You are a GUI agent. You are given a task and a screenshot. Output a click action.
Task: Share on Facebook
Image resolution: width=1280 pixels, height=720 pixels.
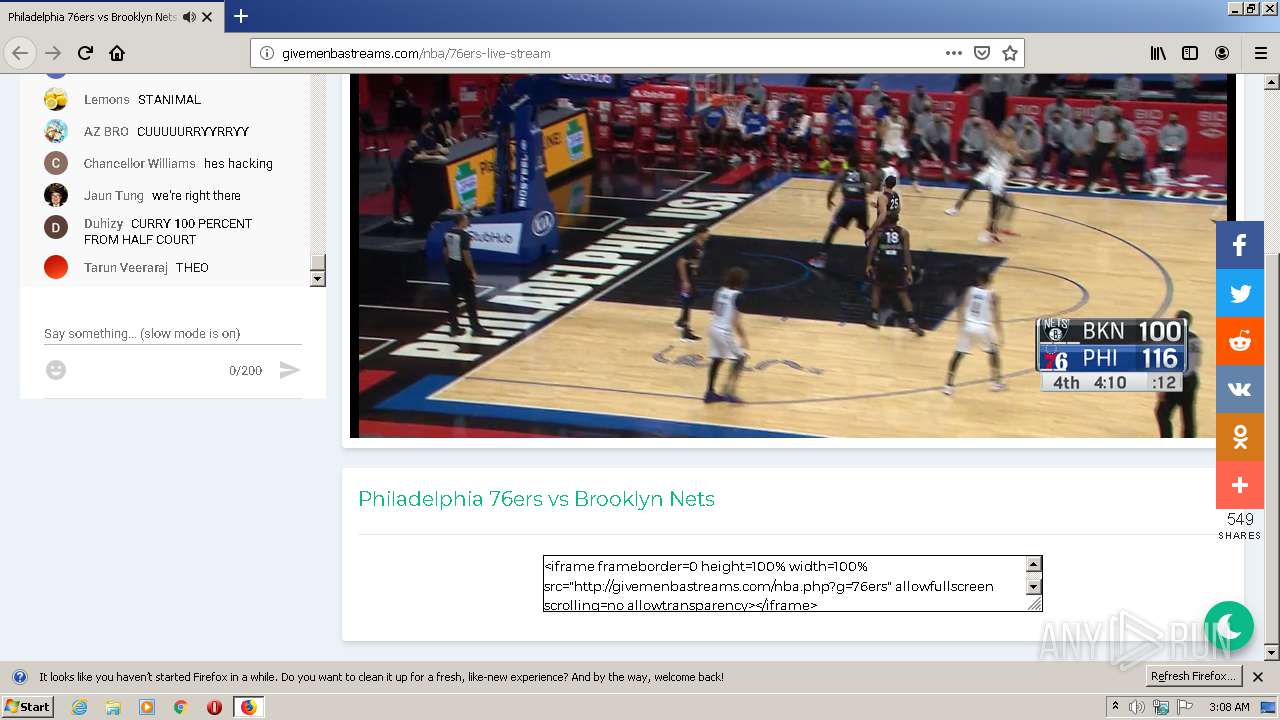click(x=1240, y=245)
